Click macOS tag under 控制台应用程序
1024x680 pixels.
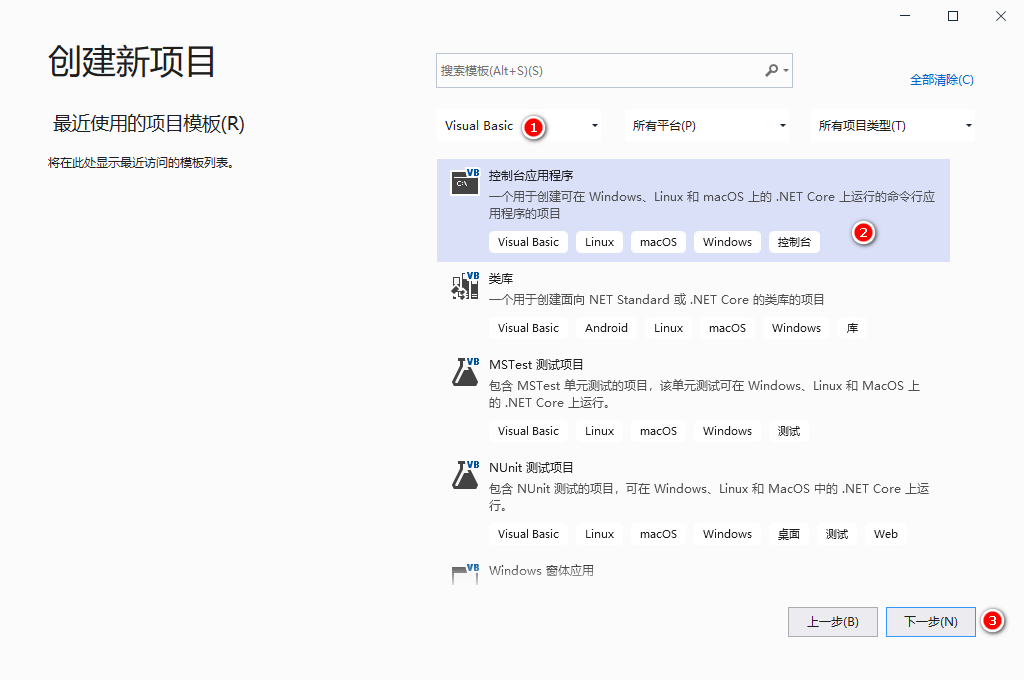[x=658, y=242]
